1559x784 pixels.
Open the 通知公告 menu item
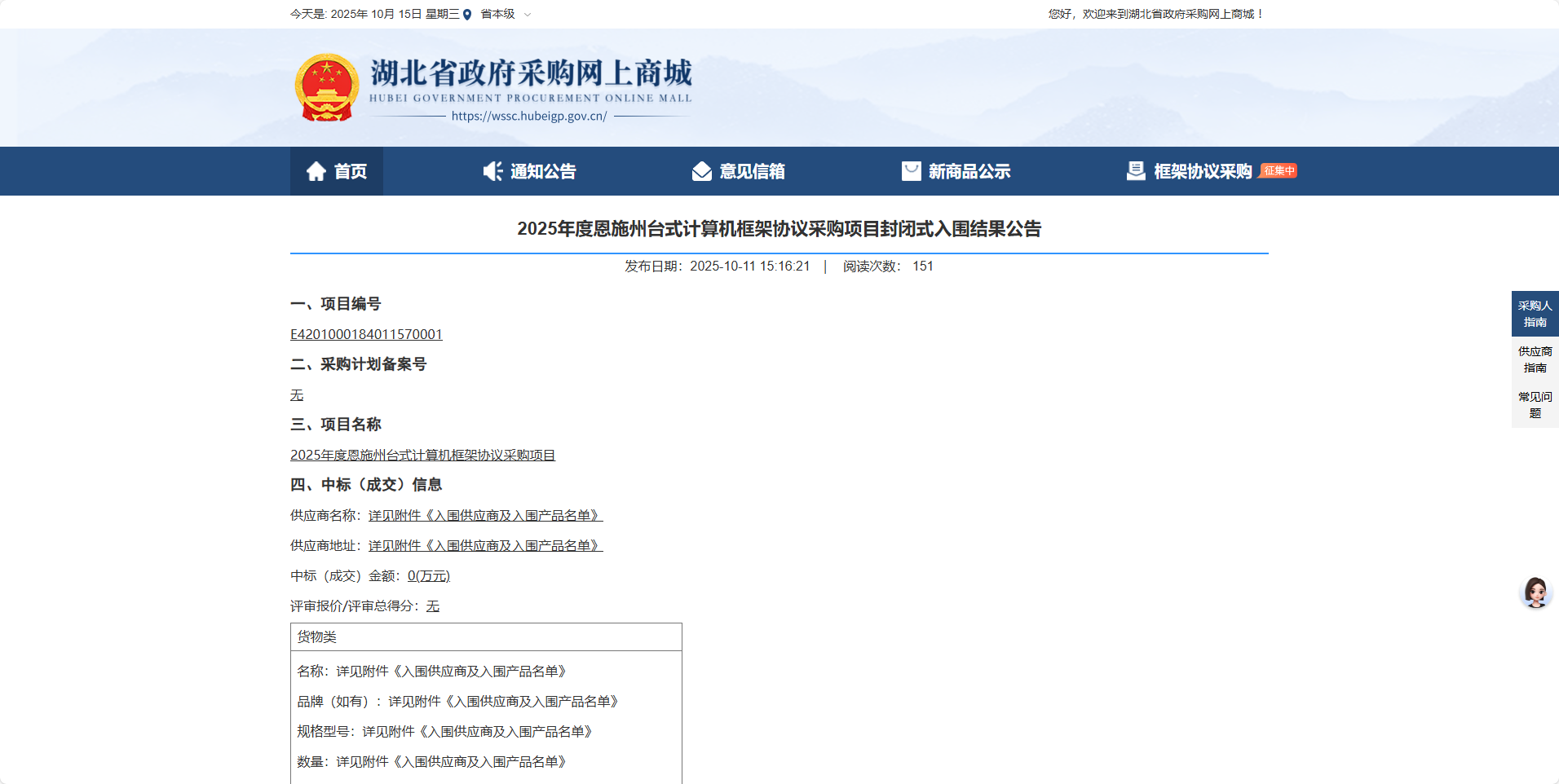543,171
